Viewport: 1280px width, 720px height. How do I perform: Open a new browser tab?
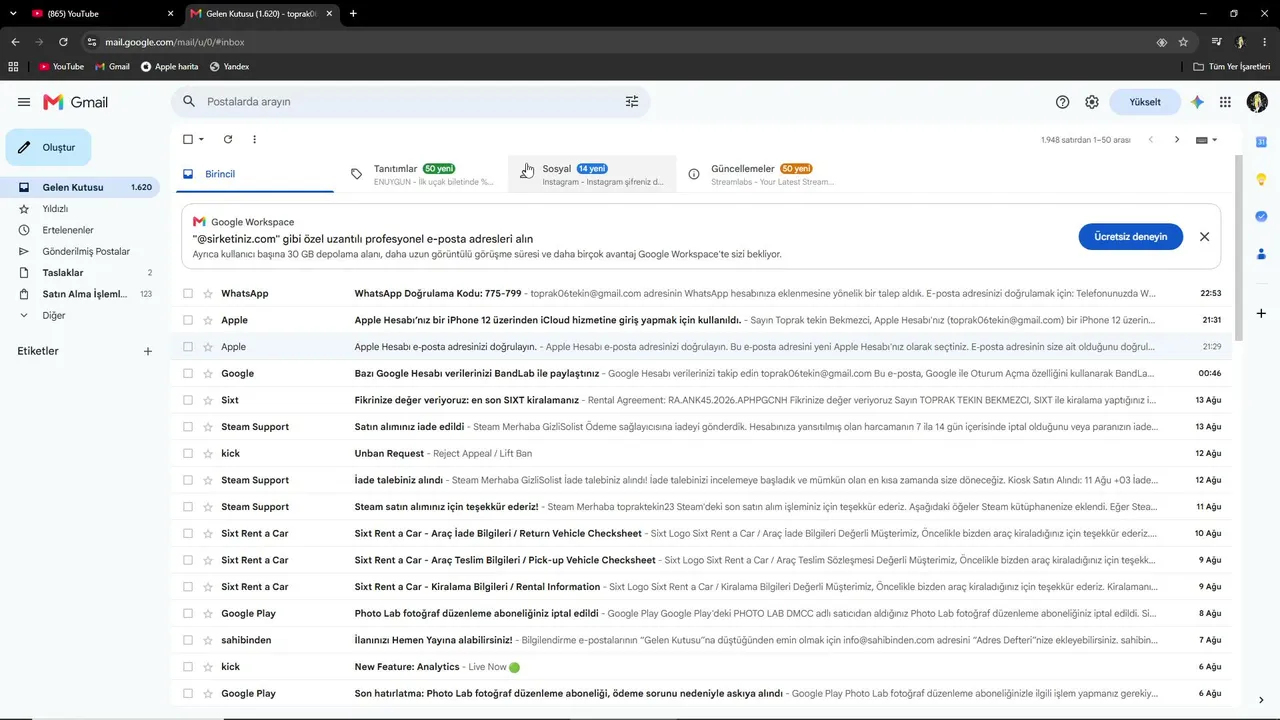pos(353,13)
